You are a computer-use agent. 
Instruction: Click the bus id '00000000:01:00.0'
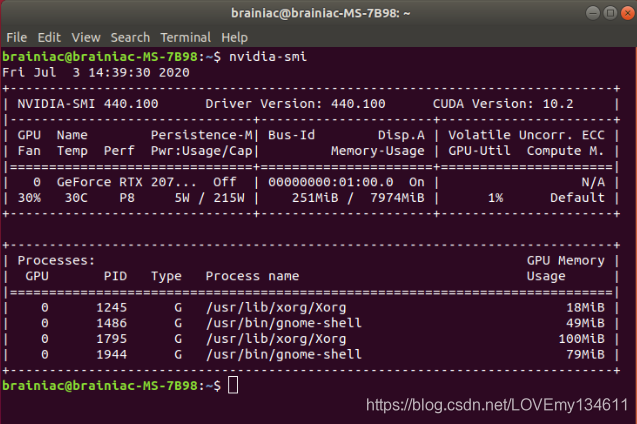[x=331, y=182]
